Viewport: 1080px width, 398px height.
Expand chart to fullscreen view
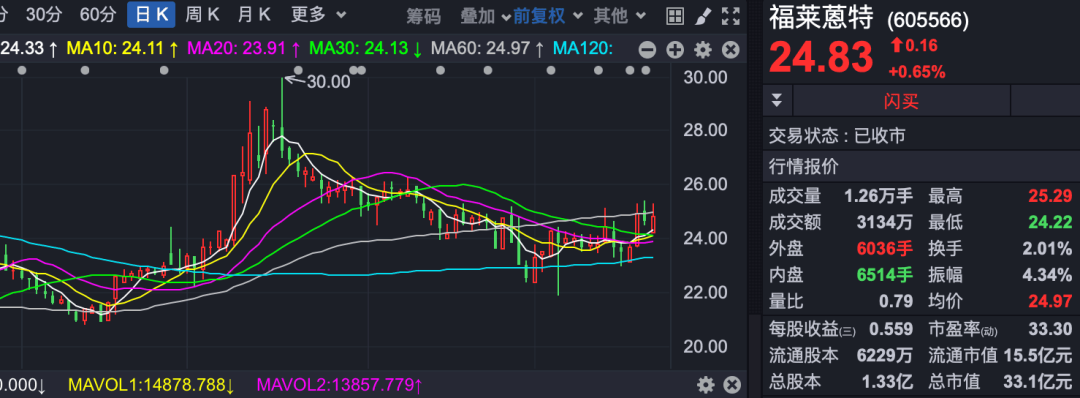[730, 17]
